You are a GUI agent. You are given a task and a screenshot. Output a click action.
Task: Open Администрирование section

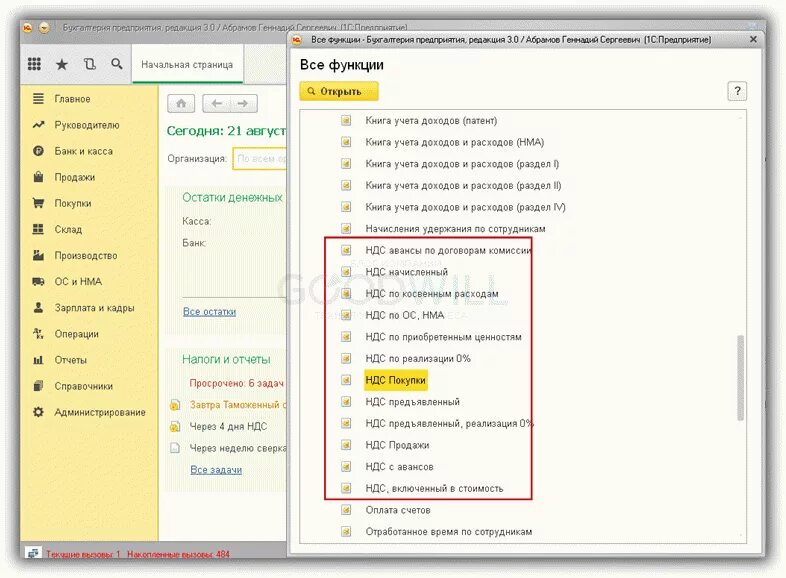tap(100, 412)
